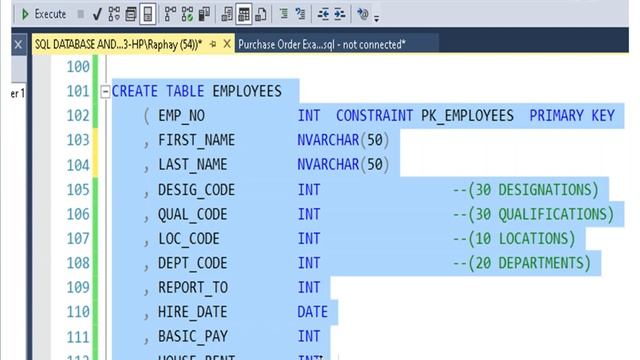Toggle Include Actual Execution Plan
Screen dimensions: 640x360
pyautogui.click(x=170, y=14)
